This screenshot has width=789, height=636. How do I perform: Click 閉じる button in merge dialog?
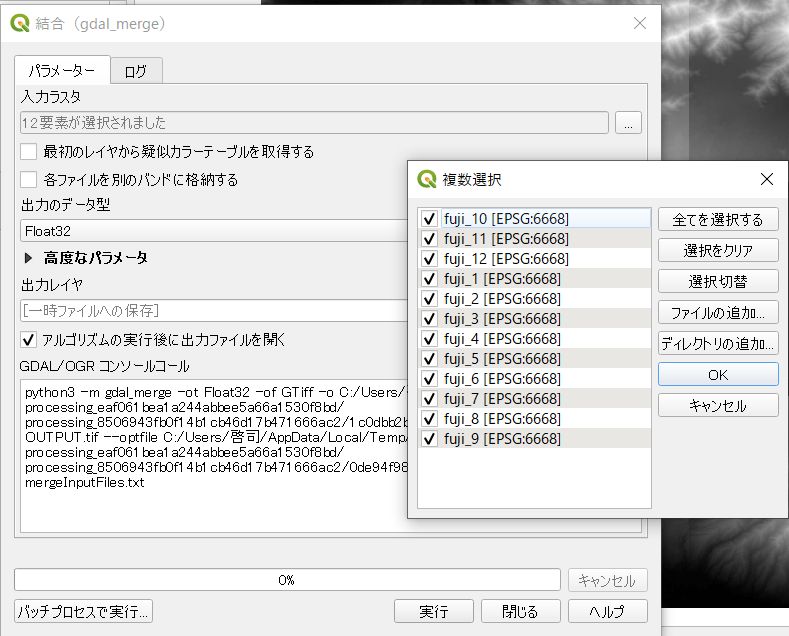[x=521, y=611]
